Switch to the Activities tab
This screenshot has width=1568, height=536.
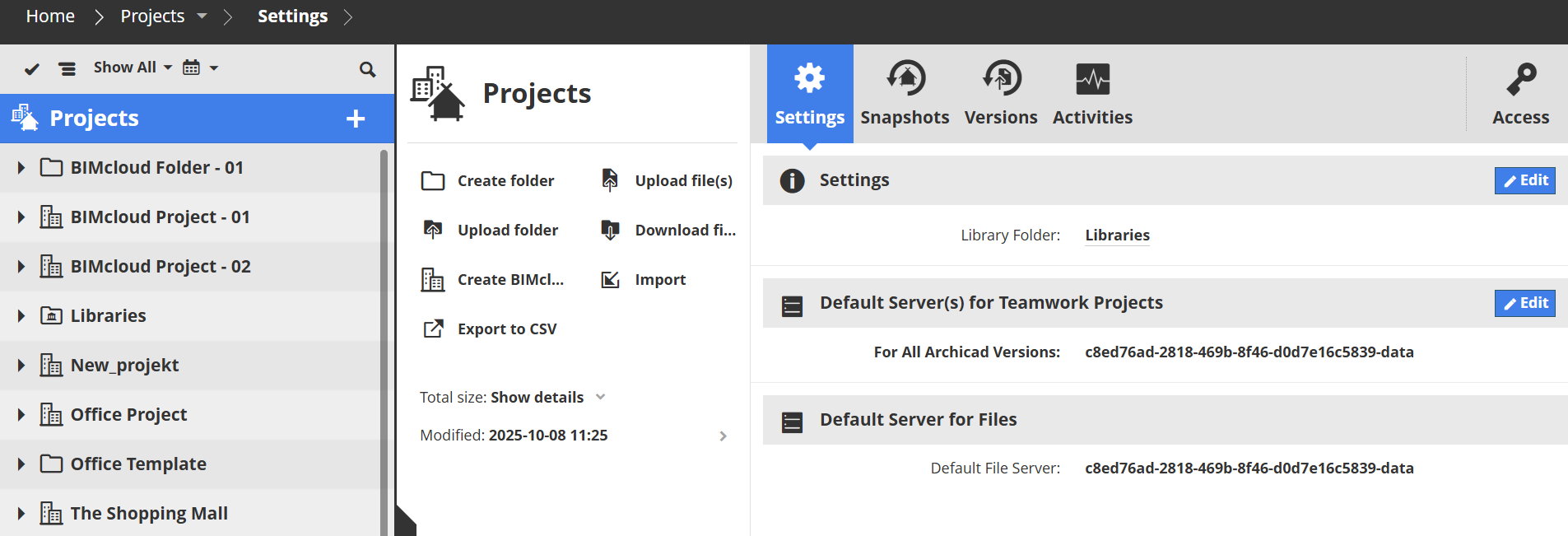pyautogui.click(x=1092, y=95)
